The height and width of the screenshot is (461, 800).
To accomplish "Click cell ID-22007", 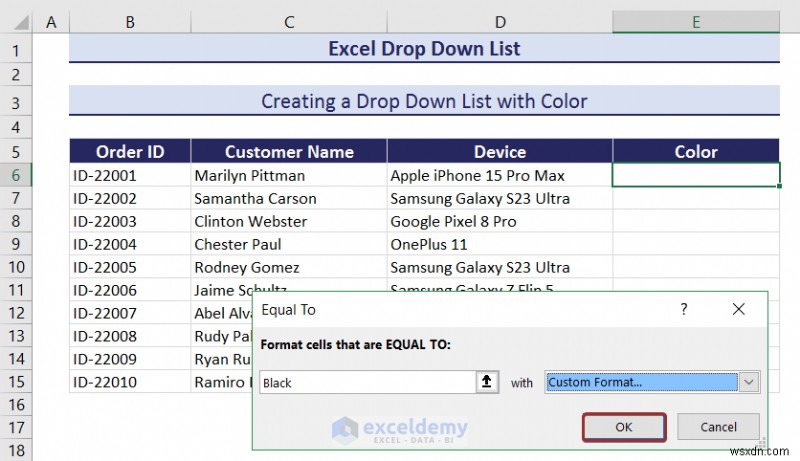I will tap(130, 313).
